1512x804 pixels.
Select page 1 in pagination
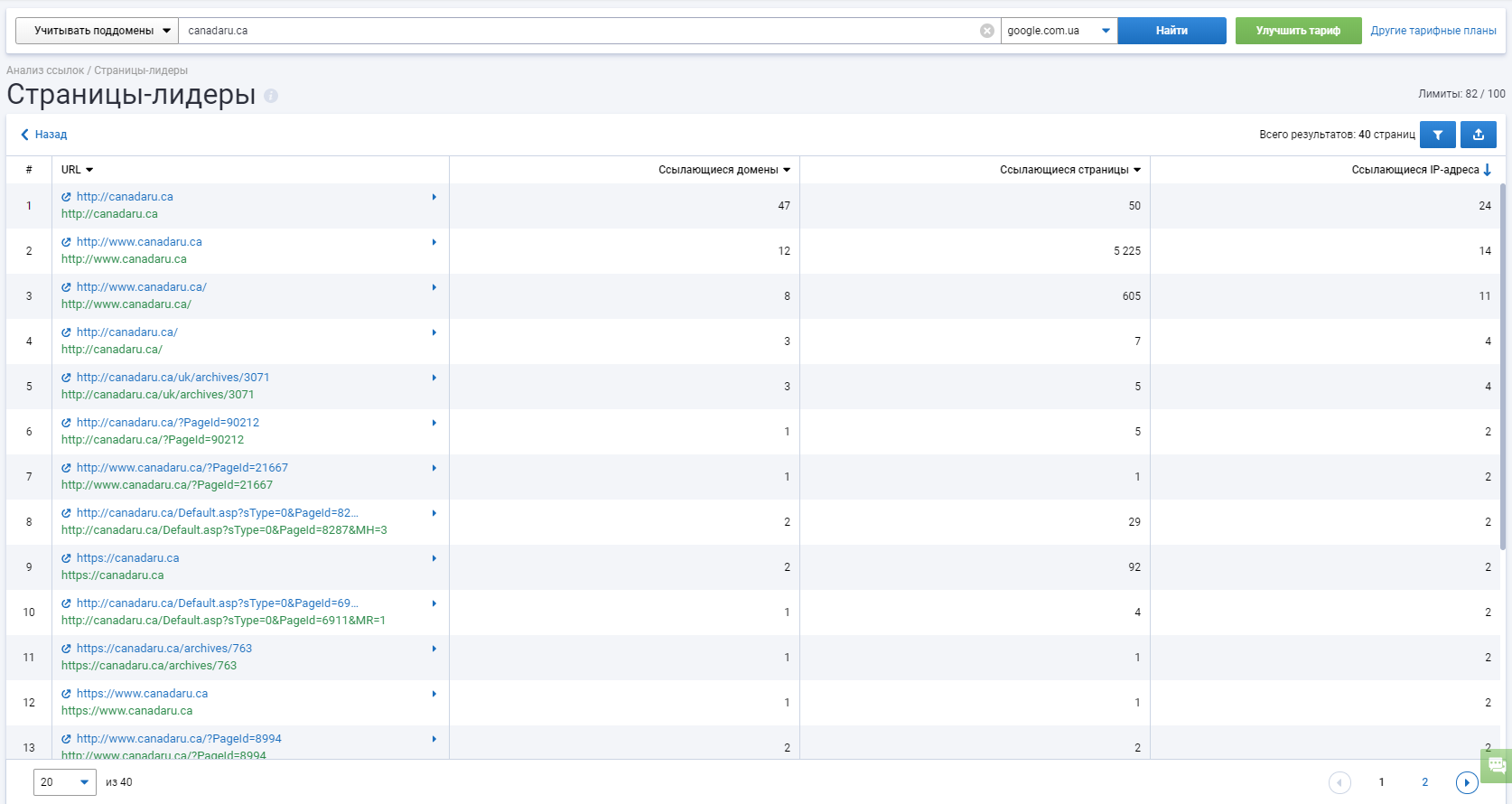pyautogui.click(x=1381, y=782)
